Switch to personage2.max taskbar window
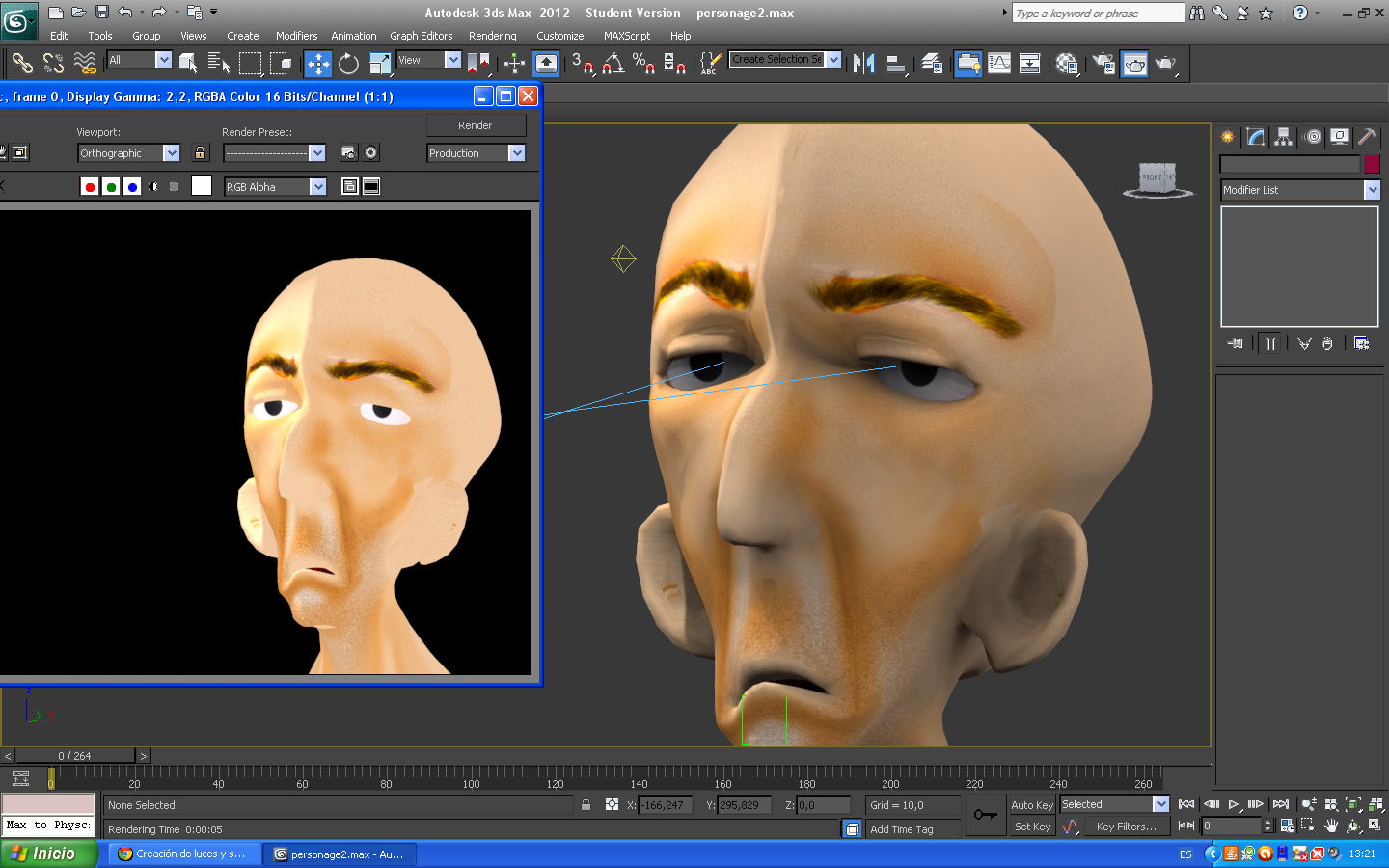This screenshot has height=868, width=1389. pyautogui.click(x=339, y=854)
